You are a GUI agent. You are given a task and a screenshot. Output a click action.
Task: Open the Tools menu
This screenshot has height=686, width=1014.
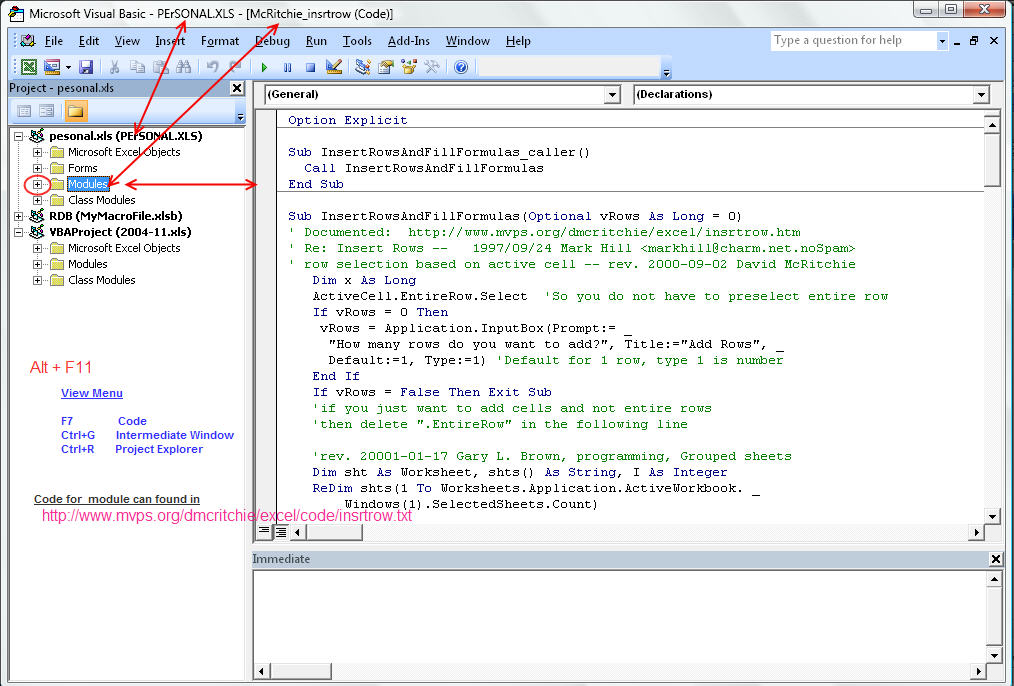coord(357,41)
